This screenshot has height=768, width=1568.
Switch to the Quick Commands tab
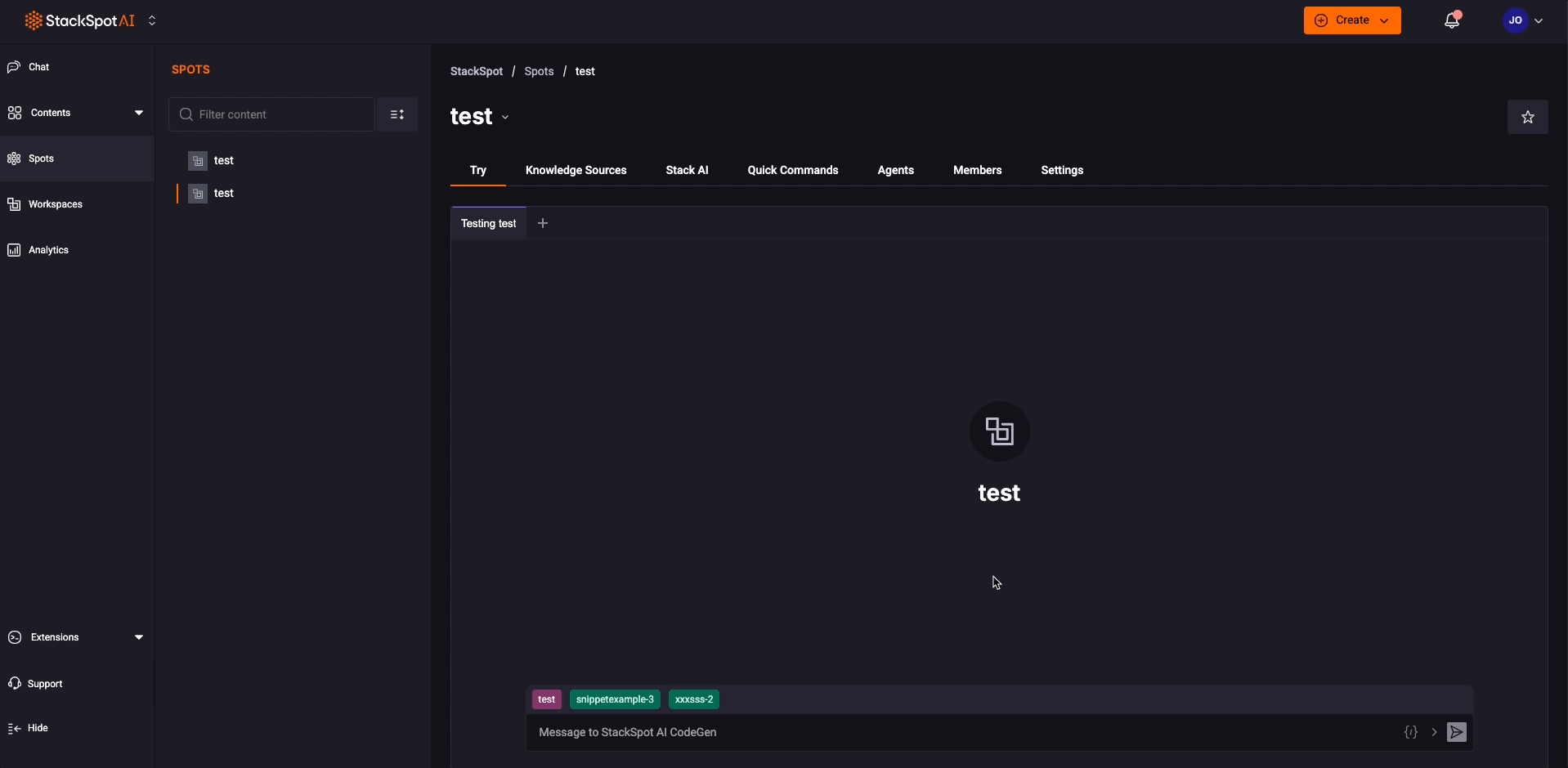coord(792,170)
